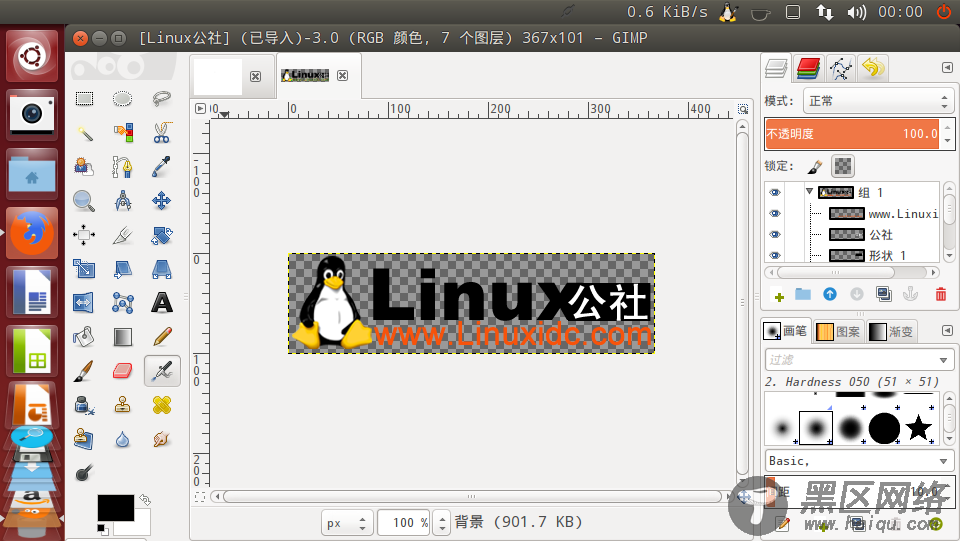Viewport: 960px width, 541px height.
Task: Open the Basic brush tag dropdown
Action: coord(859,461)
